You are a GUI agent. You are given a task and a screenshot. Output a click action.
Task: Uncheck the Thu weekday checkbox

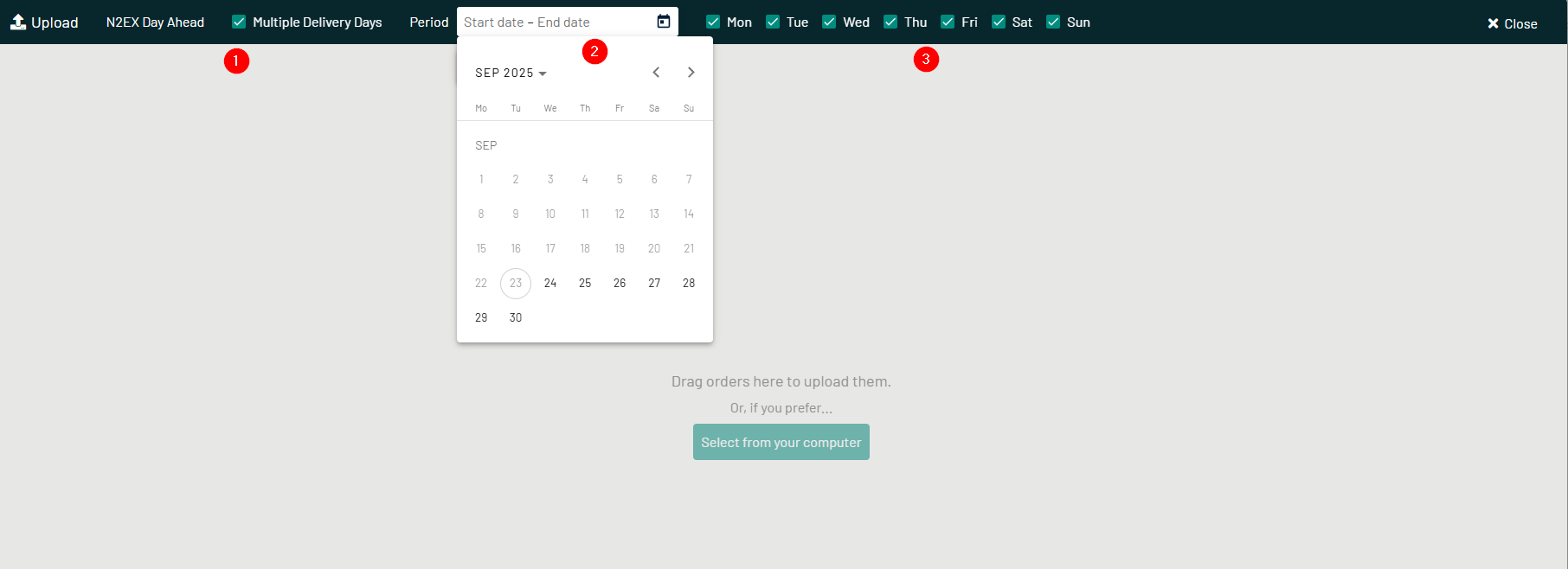pyautogui.click(x=890, y=22)
